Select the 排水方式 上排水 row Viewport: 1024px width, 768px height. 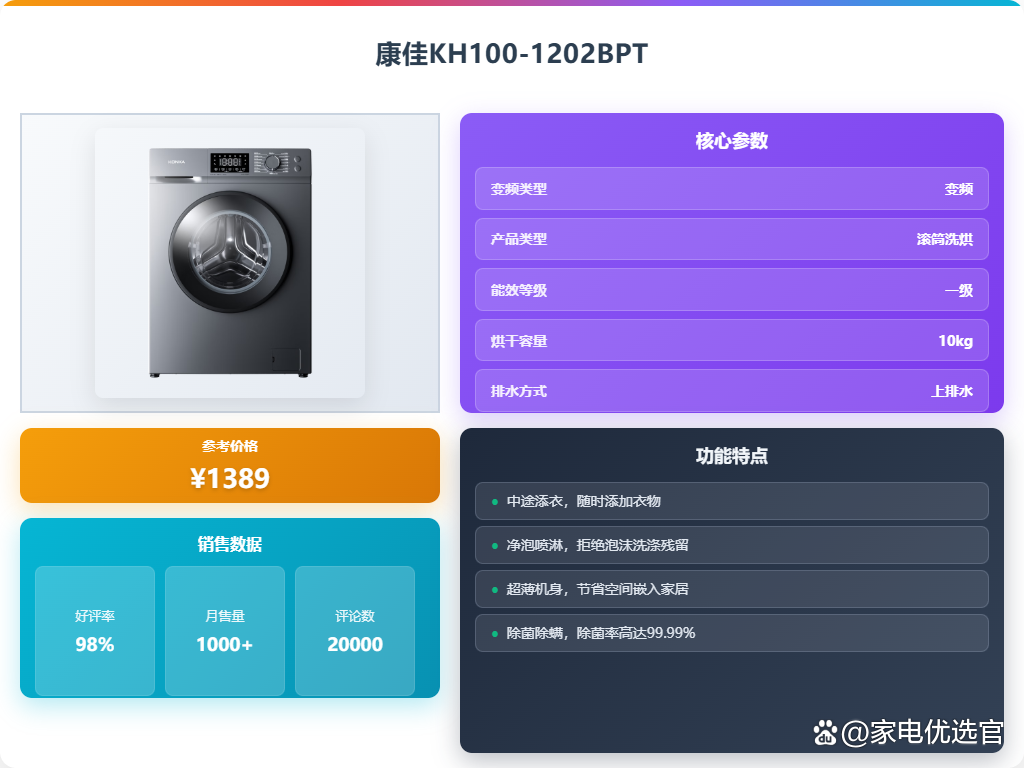[731, 391]
